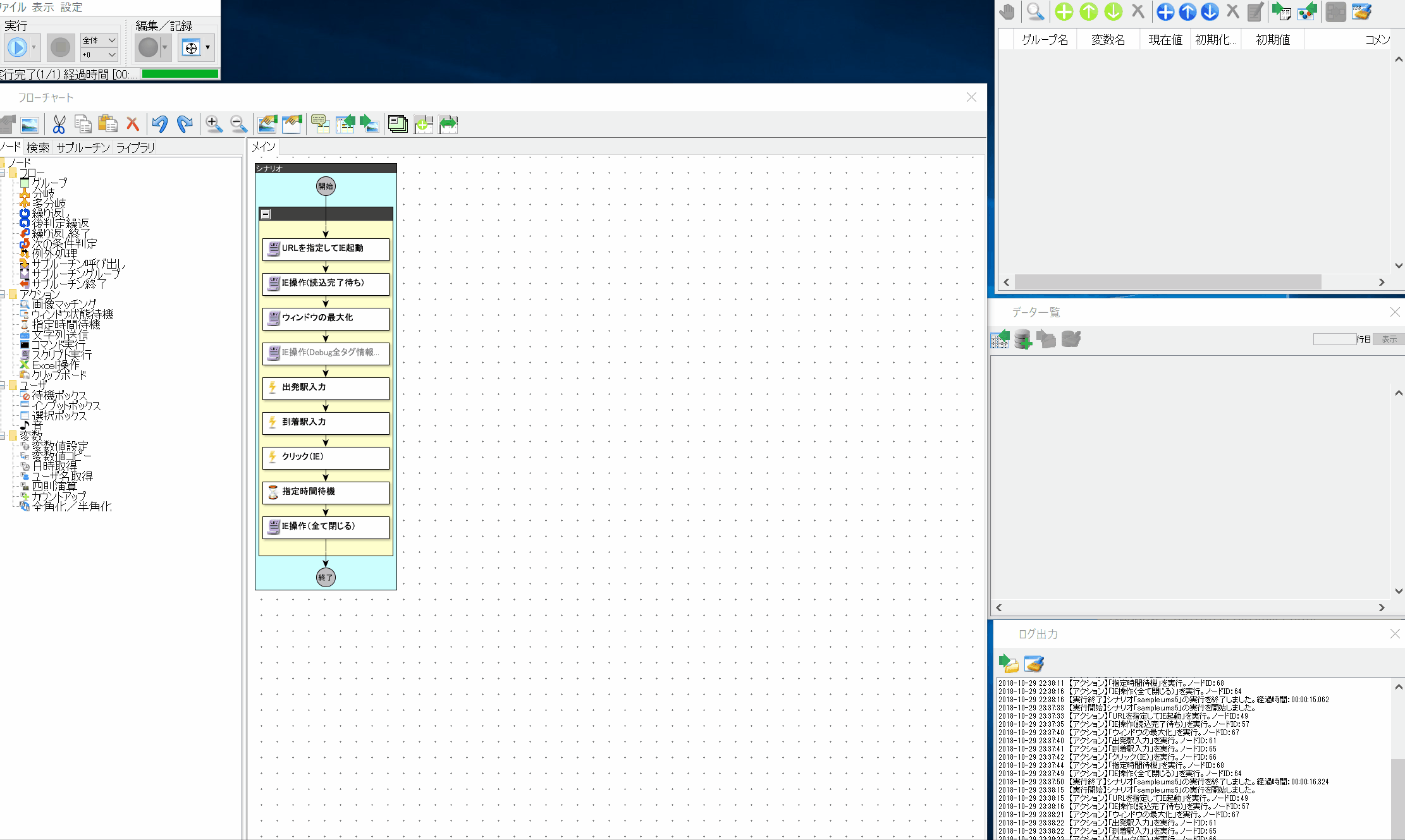Click the red X delete icon on flowchart toolbar

click(x=133, y=124)
